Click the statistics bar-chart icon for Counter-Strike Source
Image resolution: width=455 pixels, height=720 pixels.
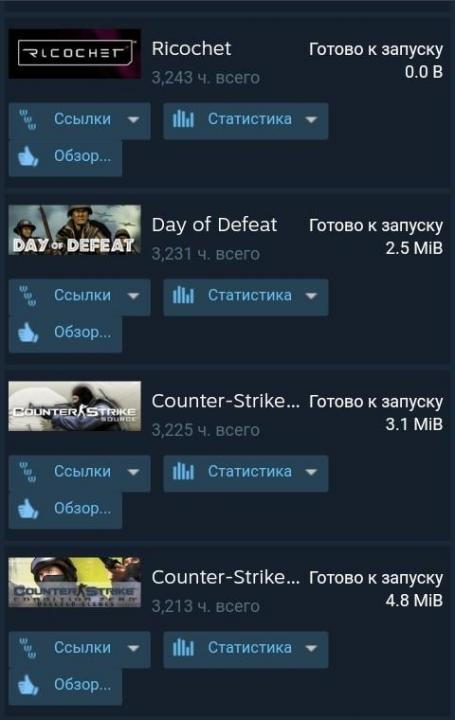[x=183, y=472]
